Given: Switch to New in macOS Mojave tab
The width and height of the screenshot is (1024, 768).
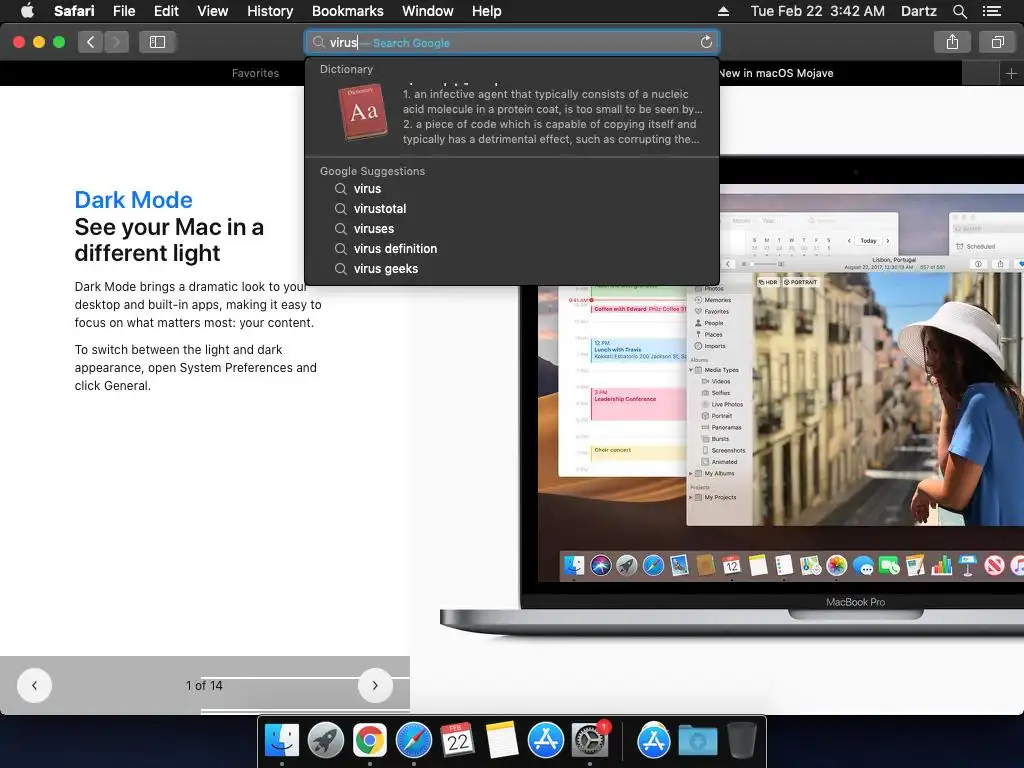Looking at the screenshot, I should [776, 73].
